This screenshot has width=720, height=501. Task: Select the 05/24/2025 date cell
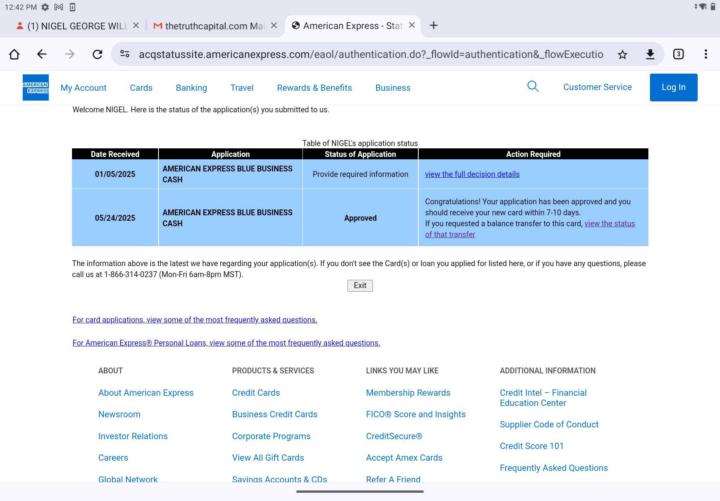coord(115,218)
